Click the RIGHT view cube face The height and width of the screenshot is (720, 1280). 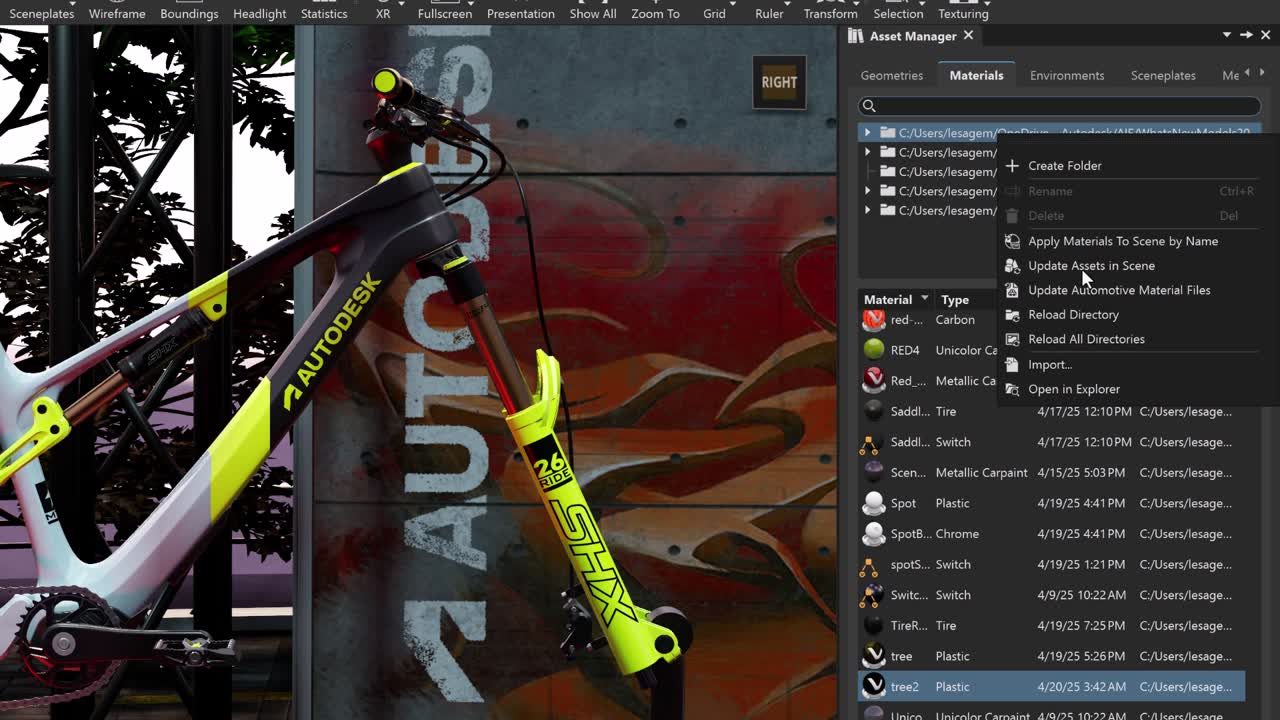tap(779, 83)
